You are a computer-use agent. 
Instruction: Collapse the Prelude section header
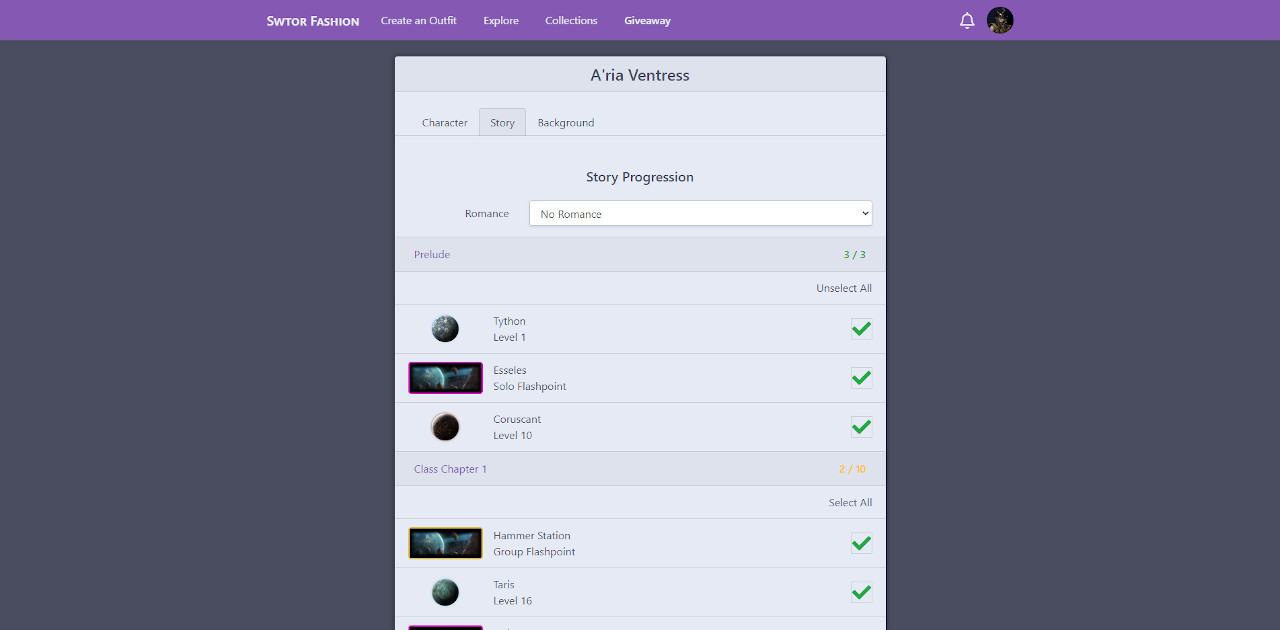[x=640, y=254]
